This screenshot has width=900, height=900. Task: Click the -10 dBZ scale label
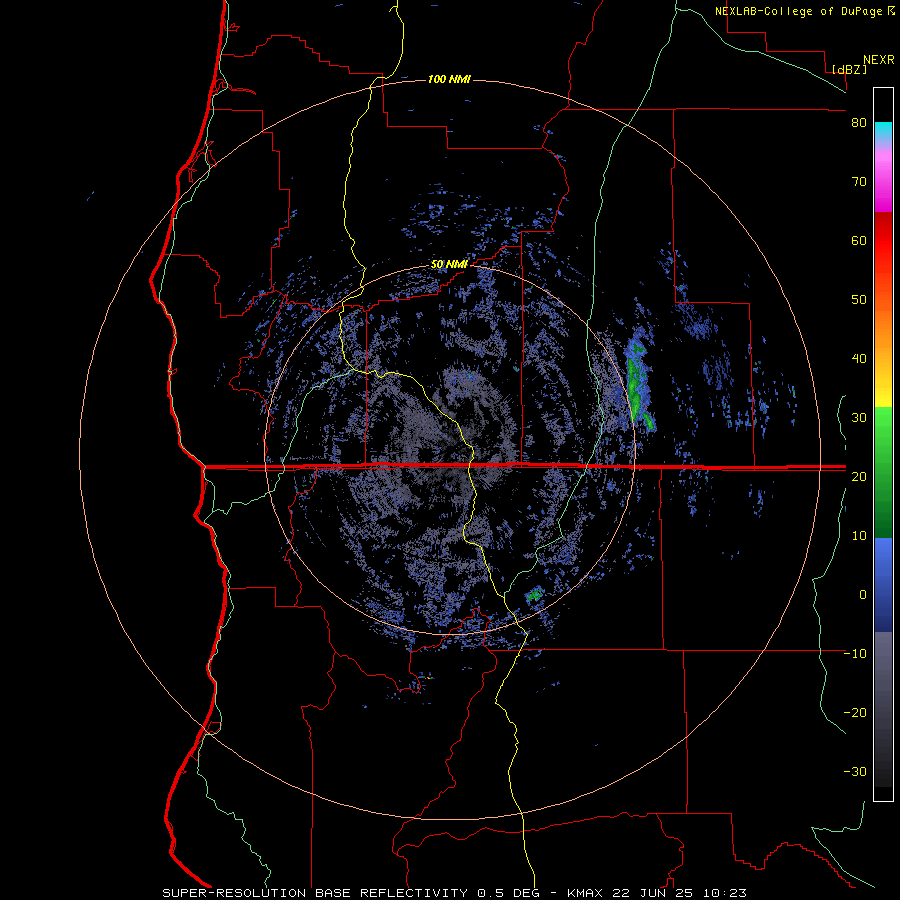(855, 654)
